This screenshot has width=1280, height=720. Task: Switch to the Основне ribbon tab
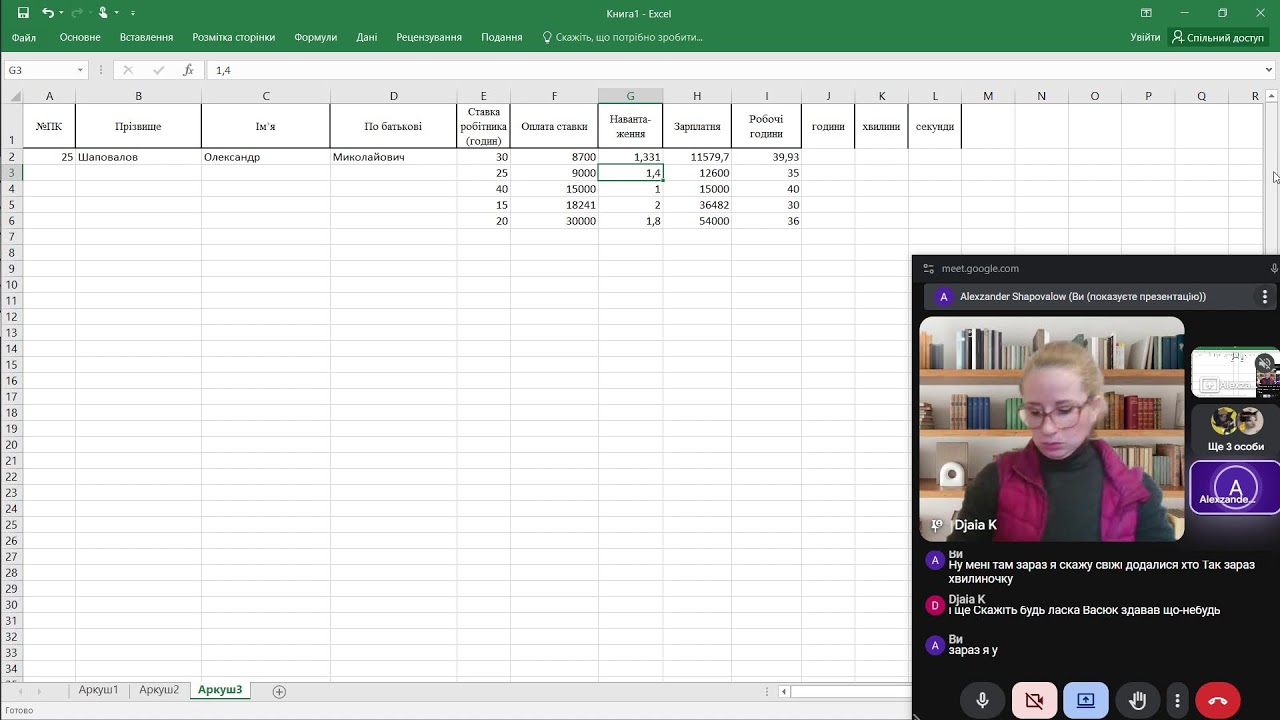click(80, 37)
